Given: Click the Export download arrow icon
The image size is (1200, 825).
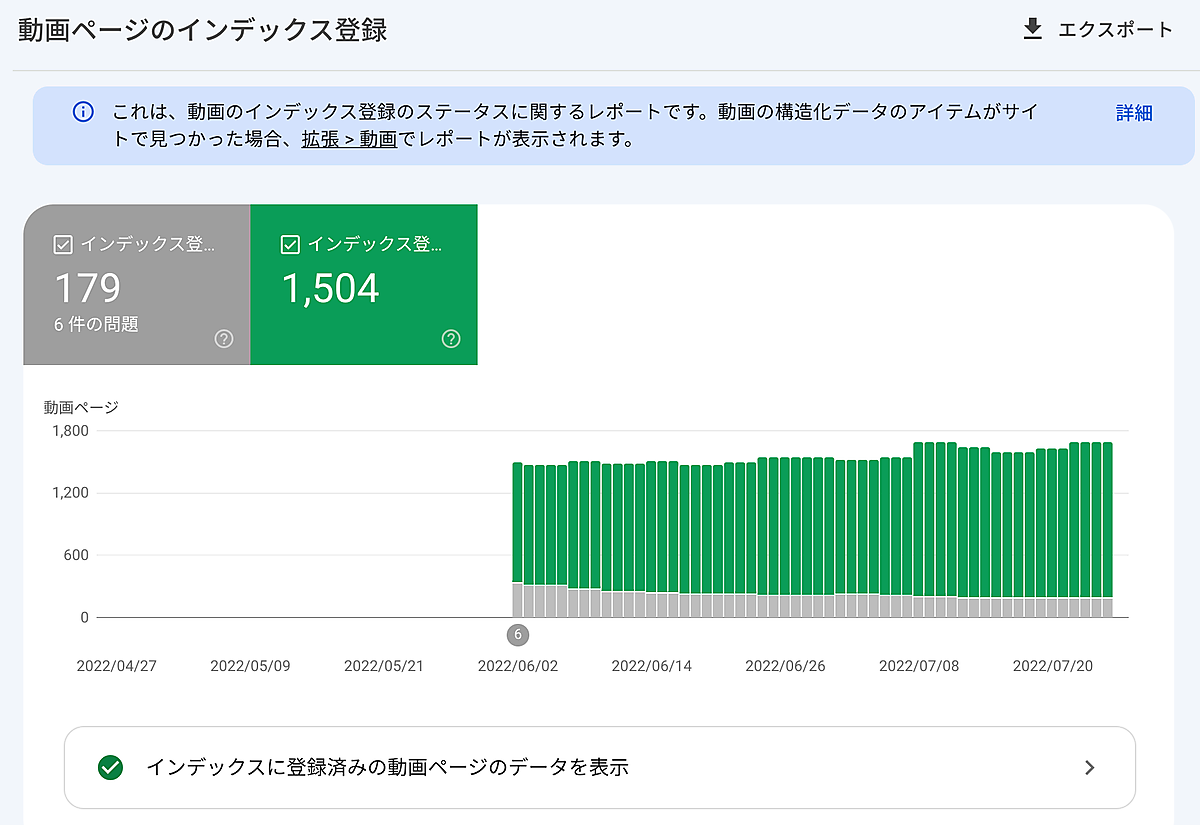Looking at the screenshot, I should [x=1032, y=30].
